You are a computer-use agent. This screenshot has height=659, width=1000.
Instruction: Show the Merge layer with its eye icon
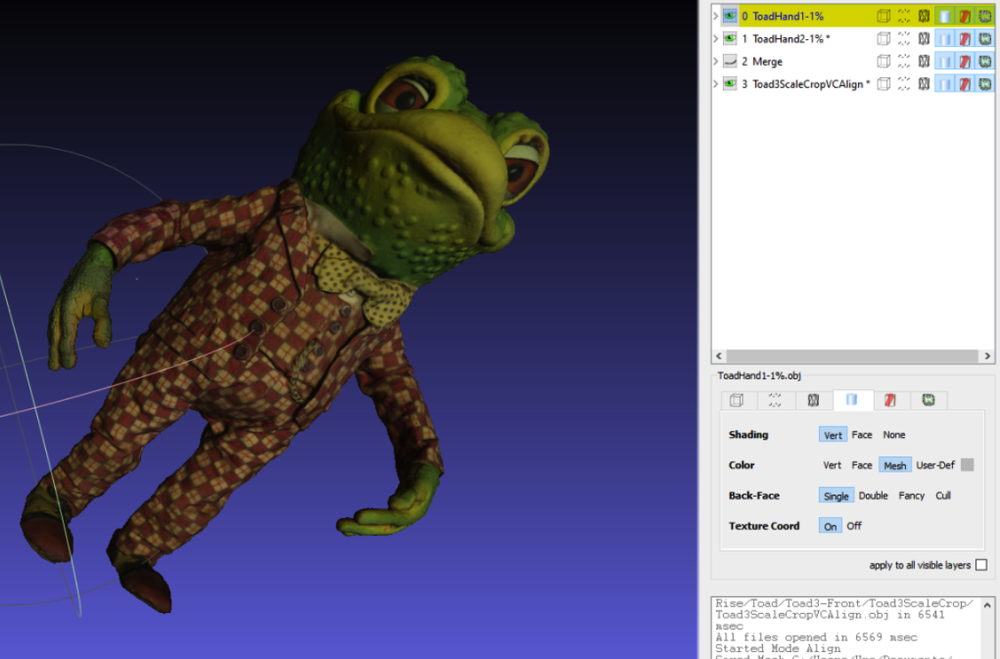click(x=730, y=61)
